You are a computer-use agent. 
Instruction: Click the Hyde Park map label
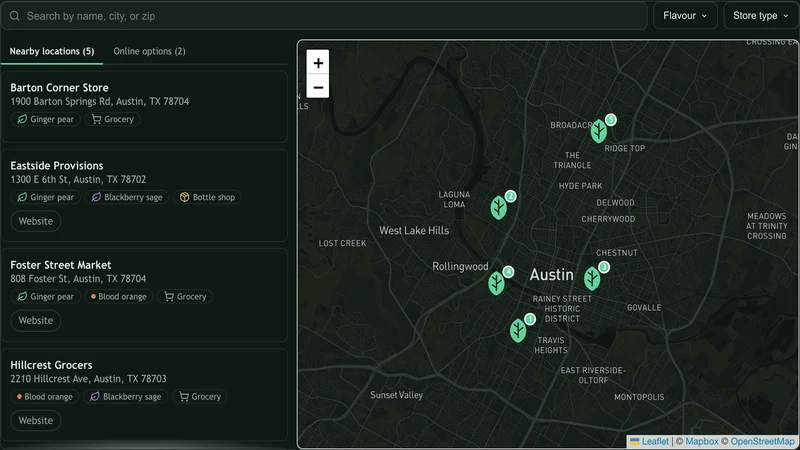580,186
